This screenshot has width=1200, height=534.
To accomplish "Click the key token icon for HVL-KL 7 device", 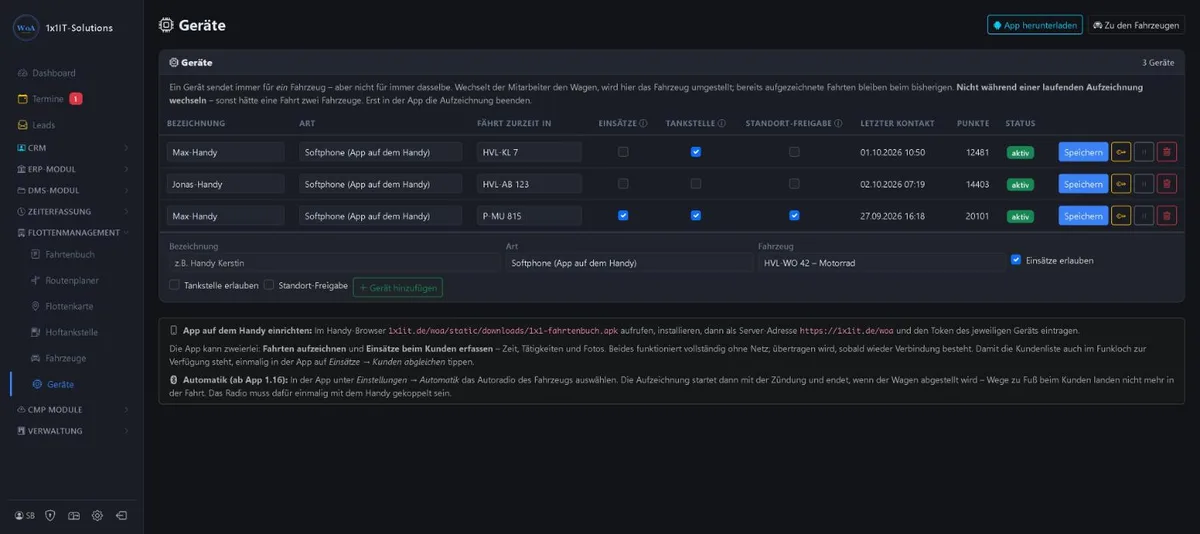I will (x=1121, y=152).
